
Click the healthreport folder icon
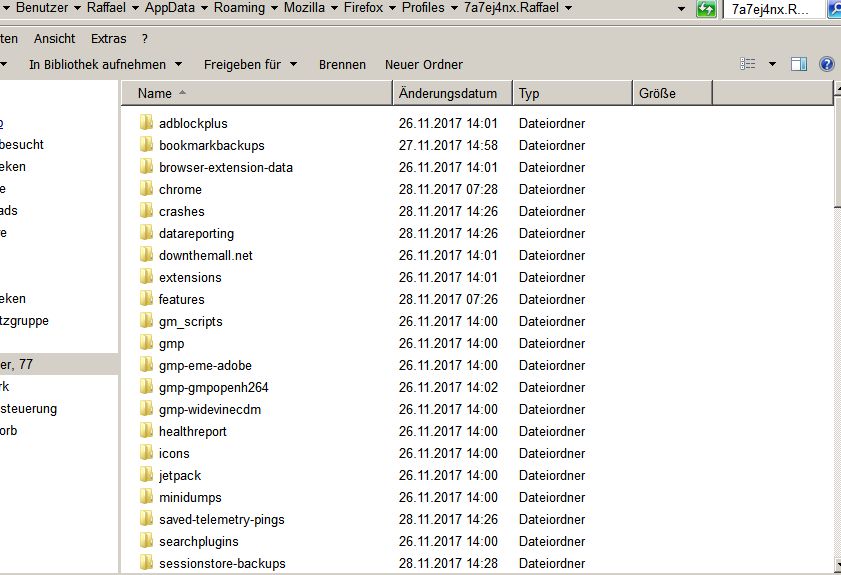pyautogui.click(x=146, y=431)
